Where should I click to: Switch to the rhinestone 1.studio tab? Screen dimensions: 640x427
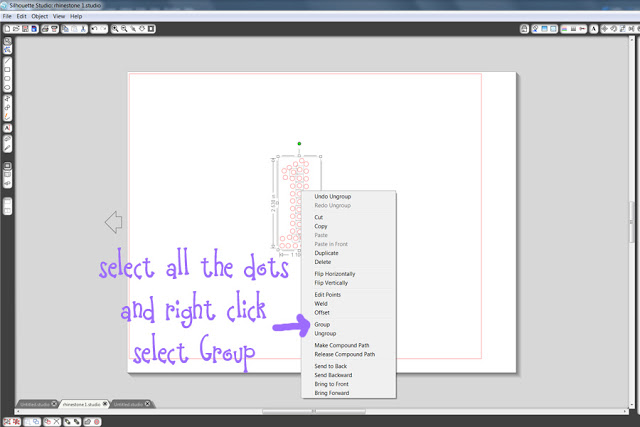83,403
